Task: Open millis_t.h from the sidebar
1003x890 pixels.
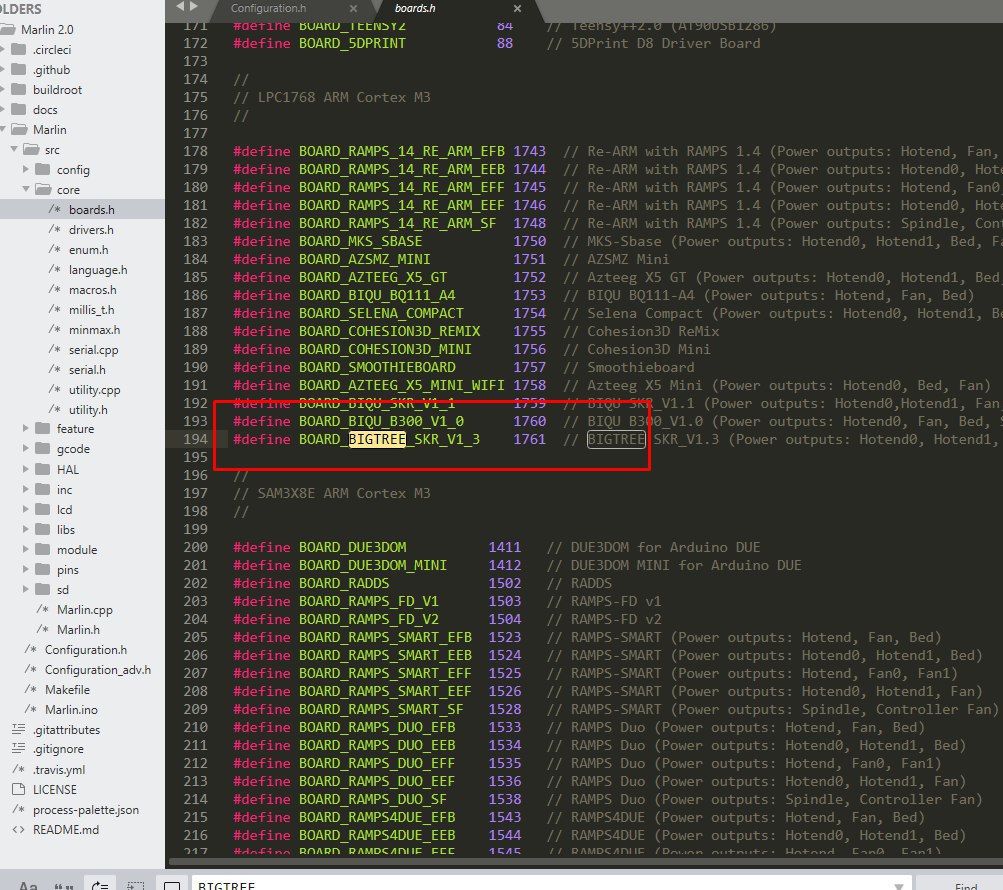Action: tap(91, 310)
